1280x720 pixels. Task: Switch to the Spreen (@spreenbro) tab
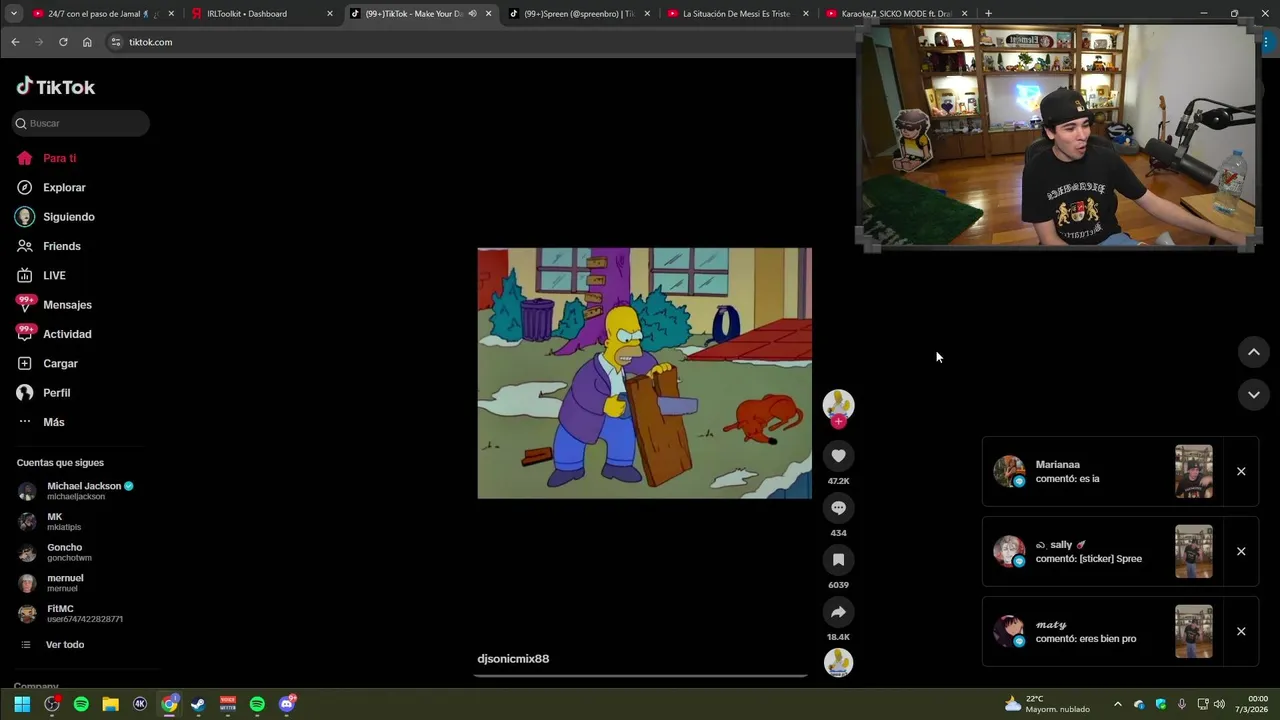[579, 14]
